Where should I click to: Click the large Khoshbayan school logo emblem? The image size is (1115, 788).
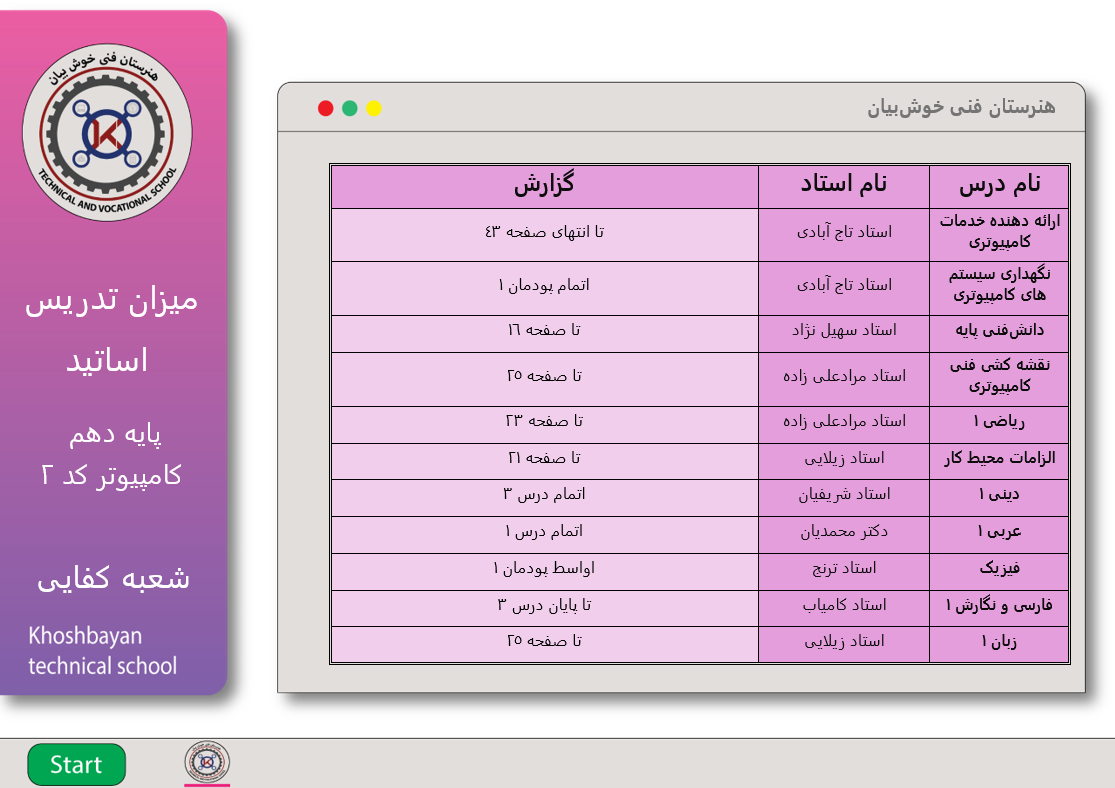[x=108, y=131]
